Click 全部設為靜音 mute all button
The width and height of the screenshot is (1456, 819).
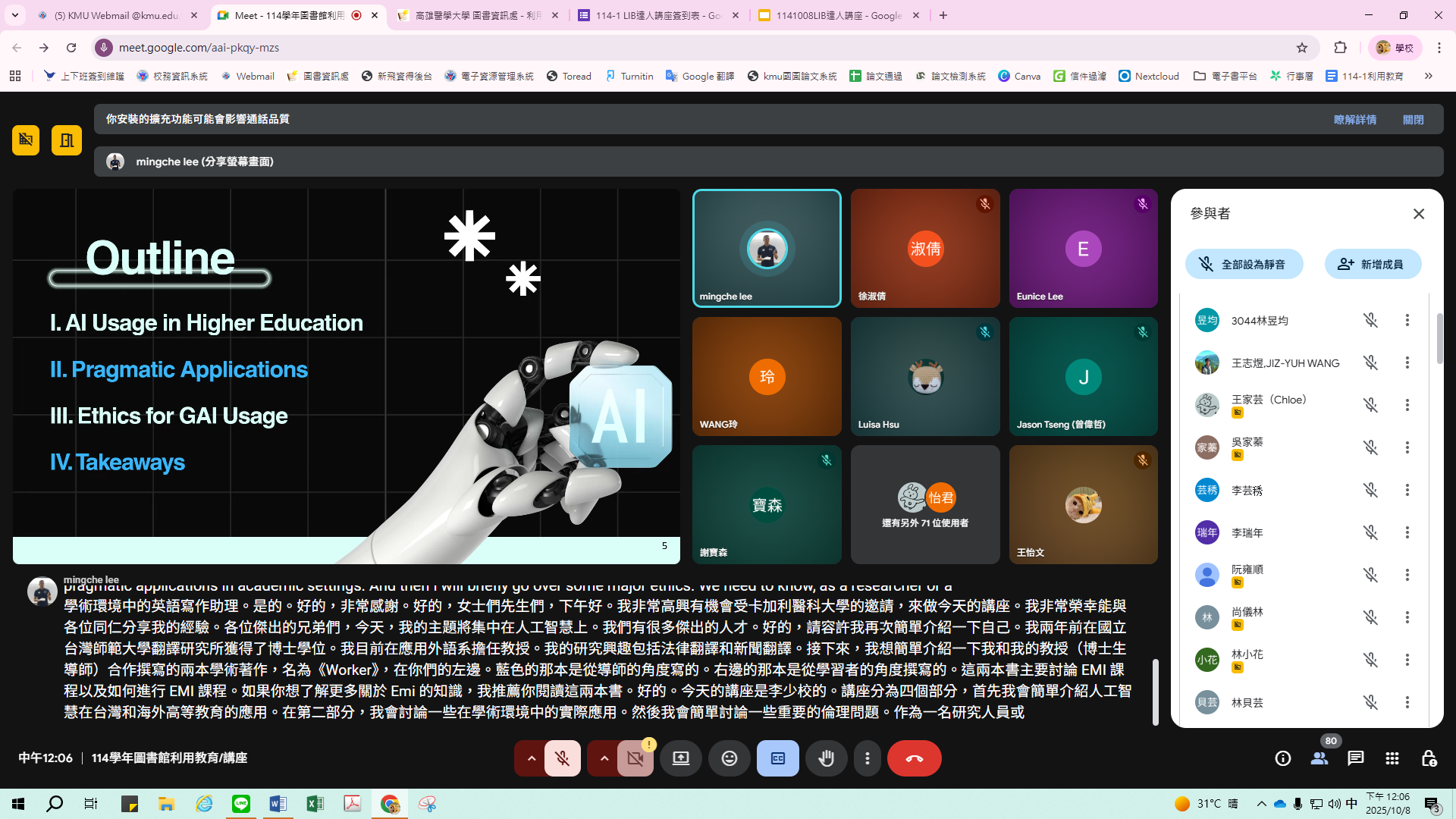click(1244, 265)
